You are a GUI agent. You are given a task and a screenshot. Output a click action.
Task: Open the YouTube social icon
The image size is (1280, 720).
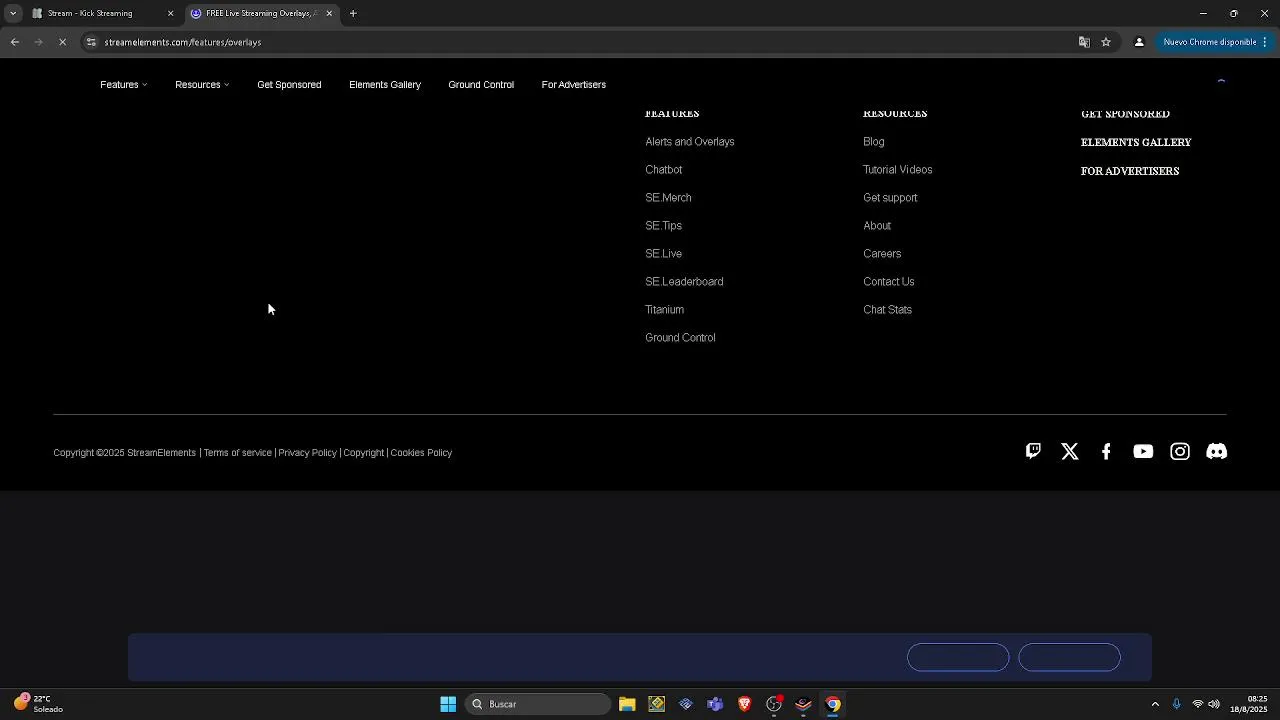1143,452
